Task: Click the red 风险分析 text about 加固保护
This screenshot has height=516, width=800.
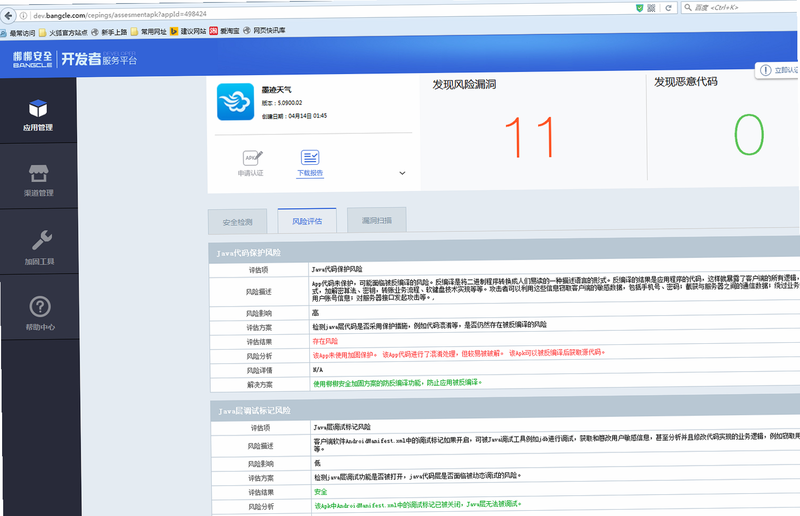Action: [458, 354]
